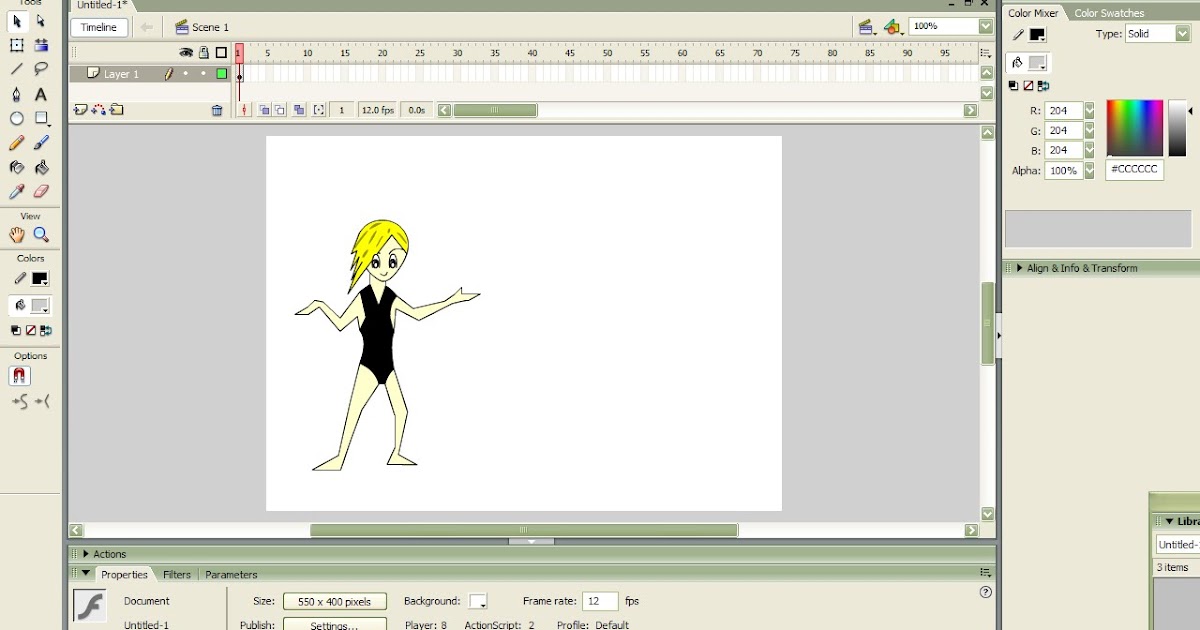Select the Line tool
The image size is (1200, 630).
(x=17, y=69)
